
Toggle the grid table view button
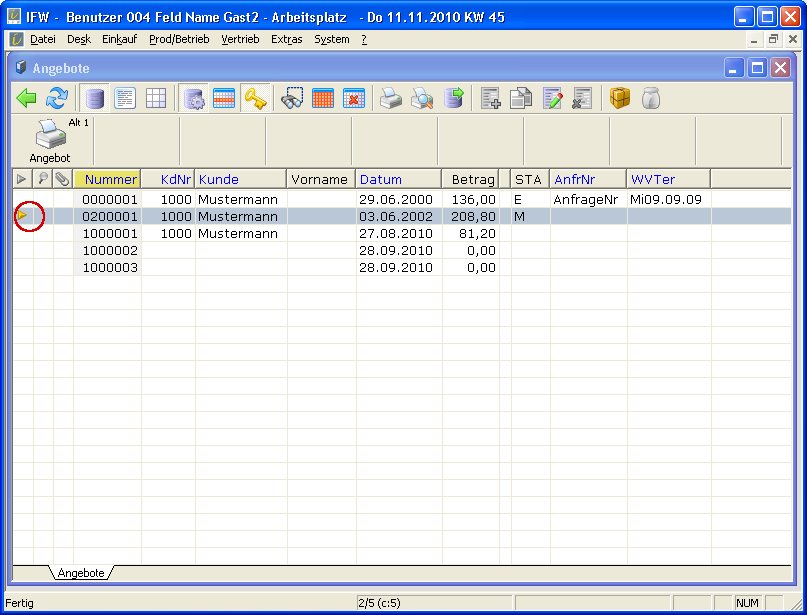click(x=155, y=98)
